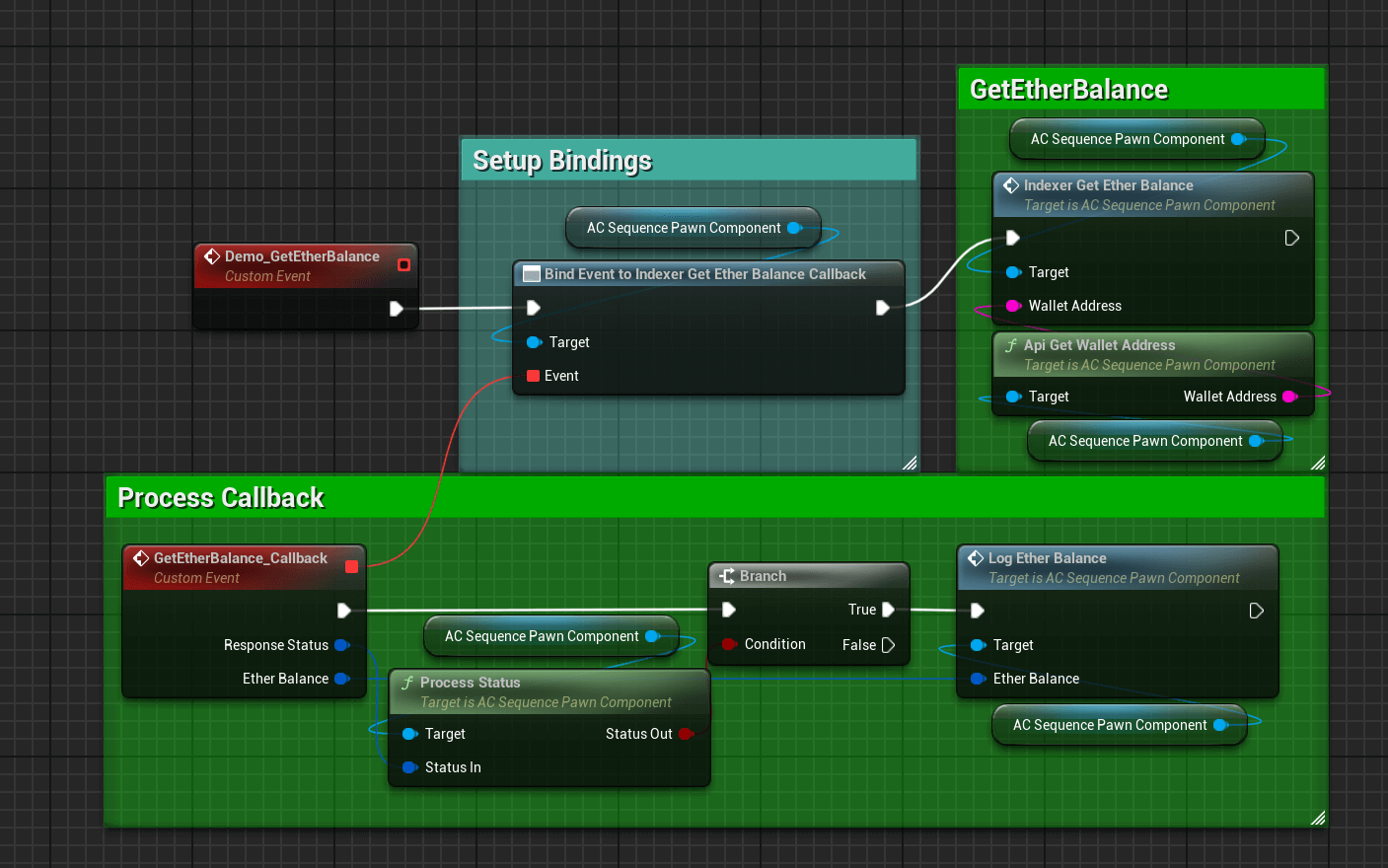Click the GetEtherBalance_Callback red delegate pin
The image size is (1388, 868).
tap(351, 566)
